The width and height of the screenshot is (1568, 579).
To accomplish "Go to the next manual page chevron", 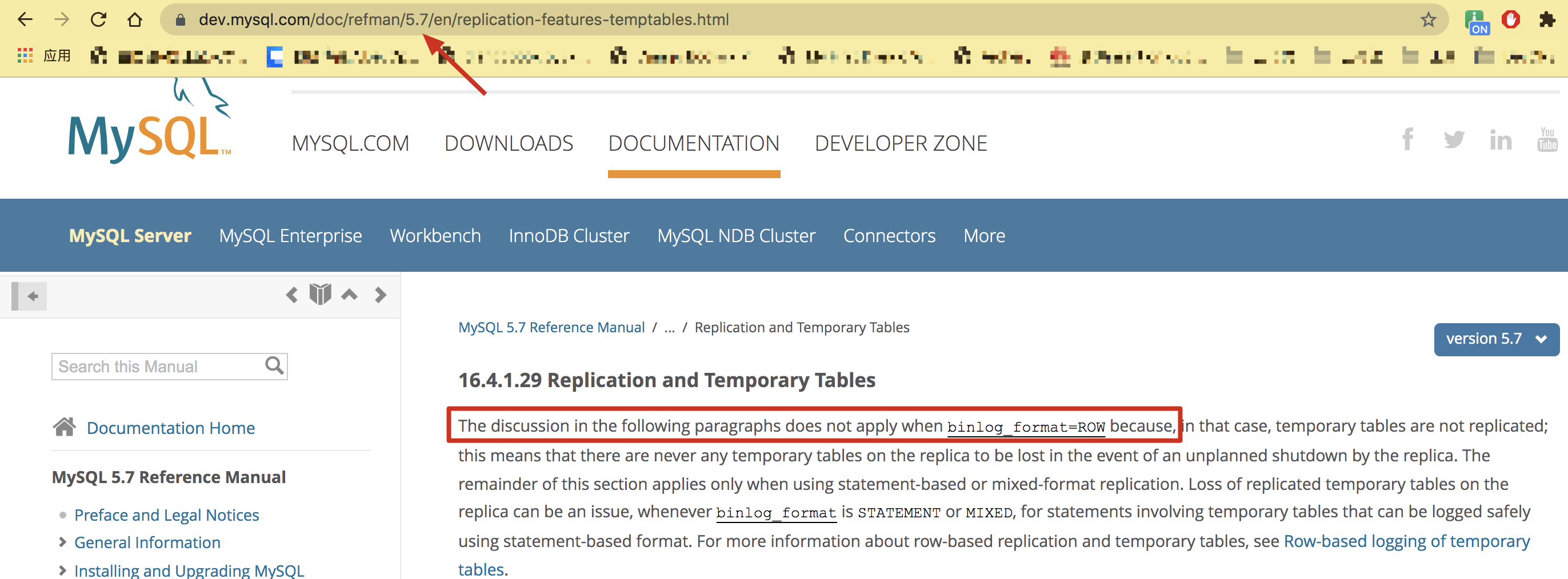I will click(381, 295).
